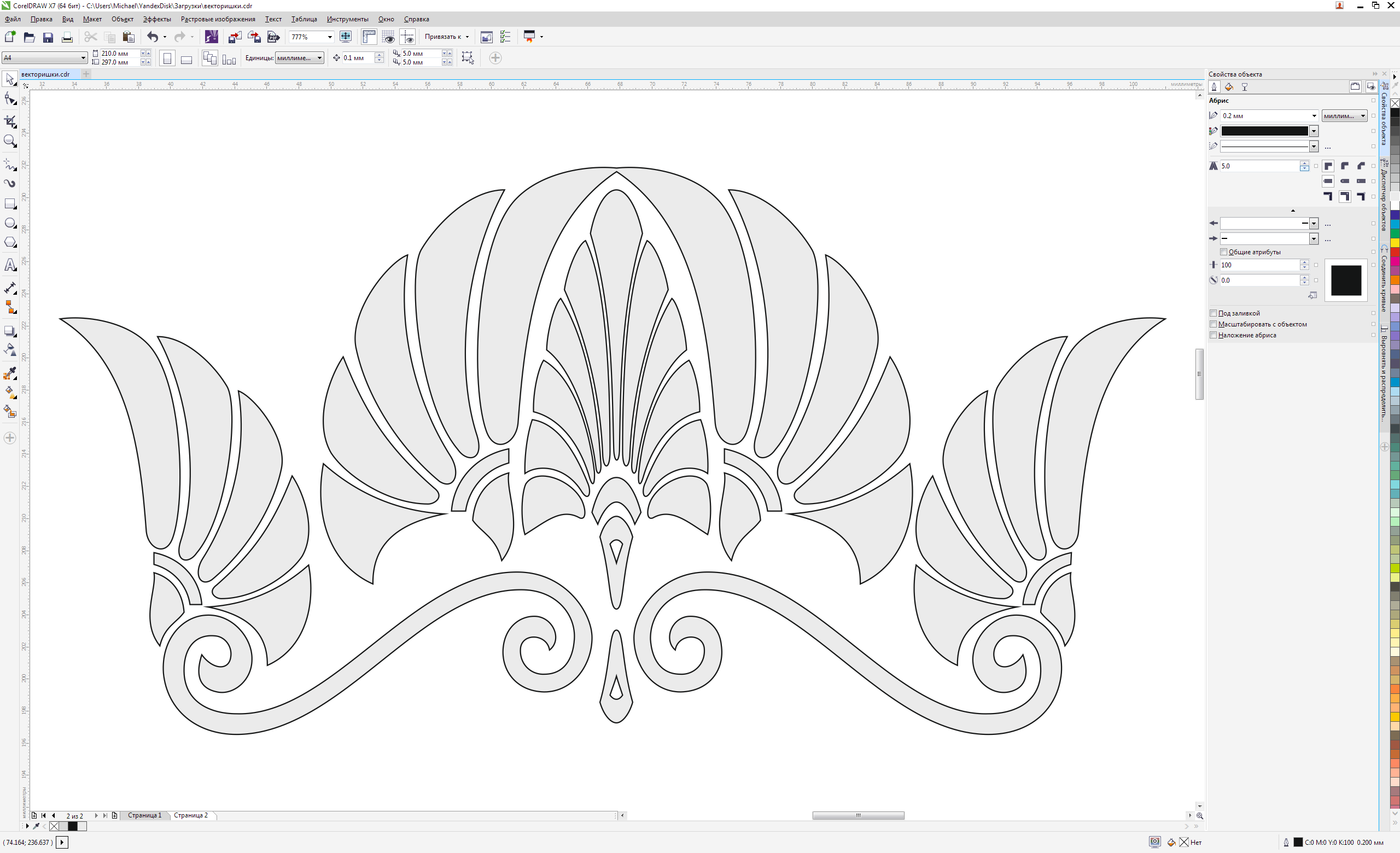The image size is (1400, 853).
Task: Select the Zoom tool
Action: pos(10,141)
